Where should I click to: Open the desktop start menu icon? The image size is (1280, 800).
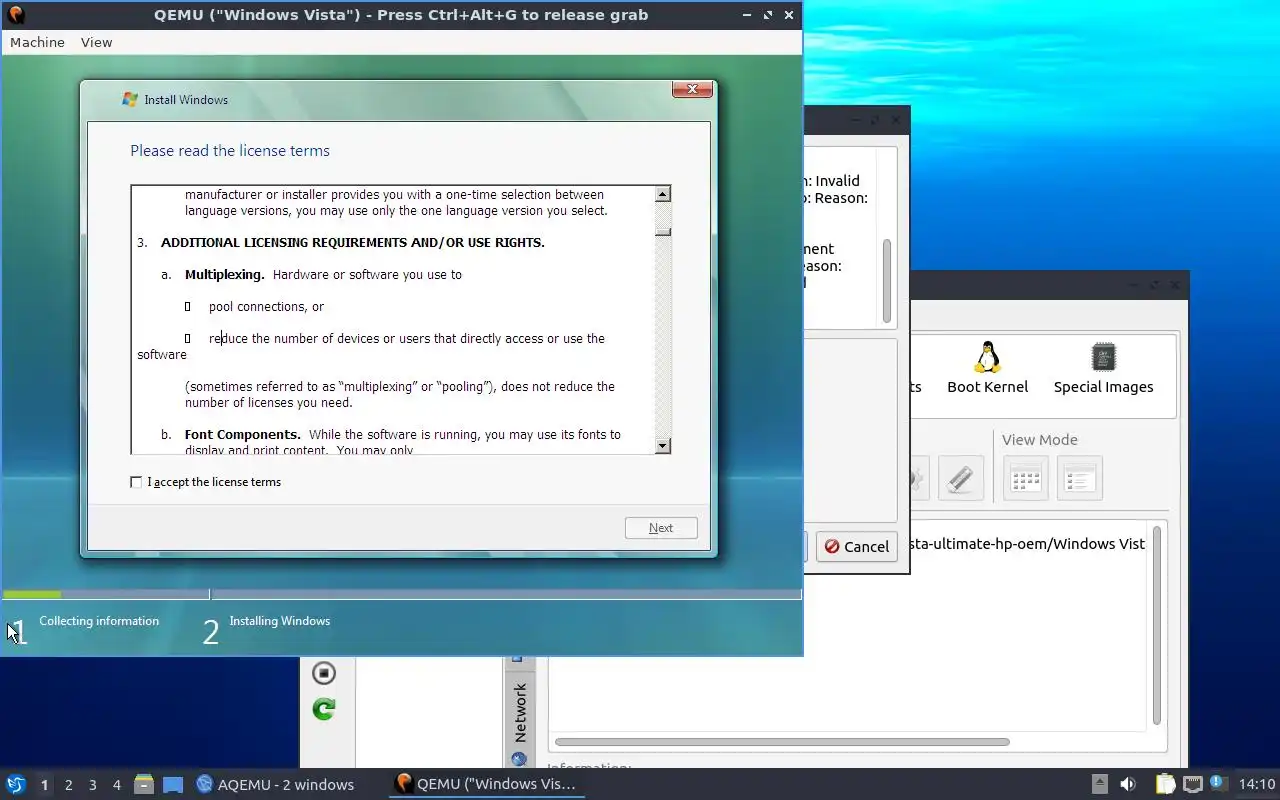coord(15,784)
